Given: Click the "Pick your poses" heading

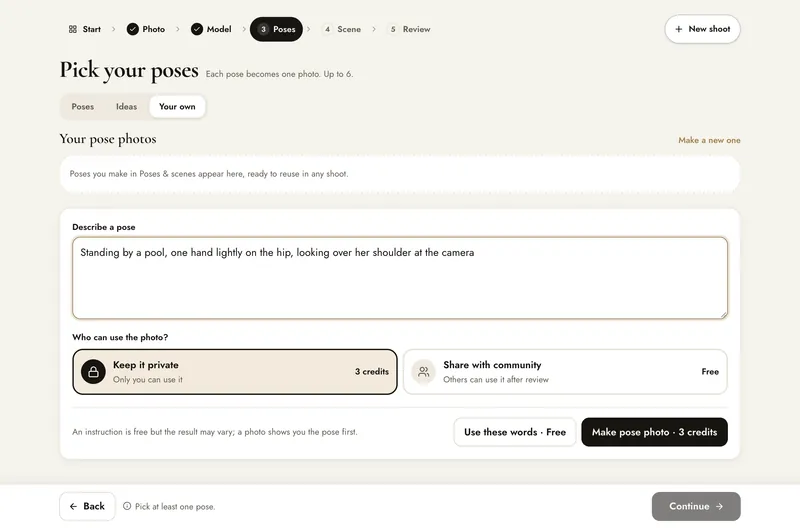Looking at the screenshot, I should [x=129, y=70].
